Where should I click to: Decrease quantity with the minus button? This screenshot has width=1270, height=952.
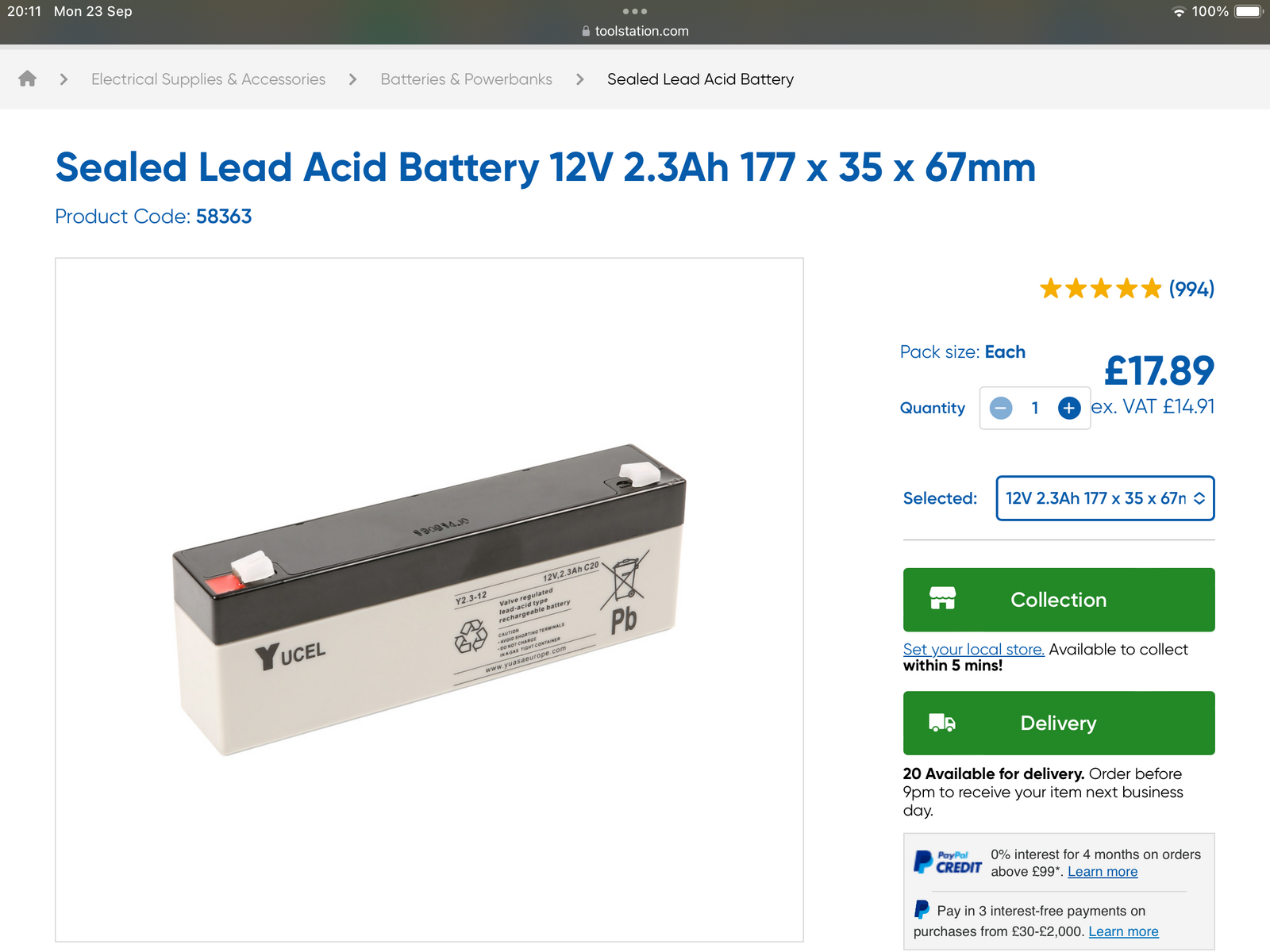[x=1001, y=408]
